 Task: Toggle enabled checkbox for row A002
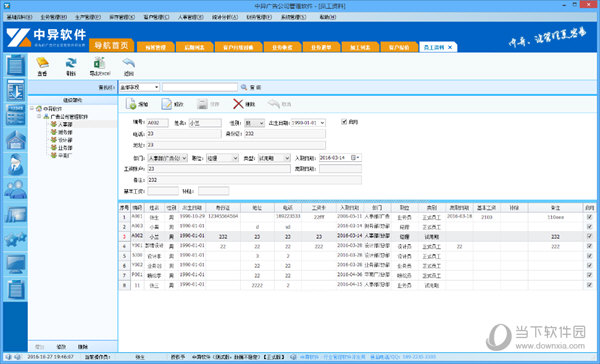589,236
